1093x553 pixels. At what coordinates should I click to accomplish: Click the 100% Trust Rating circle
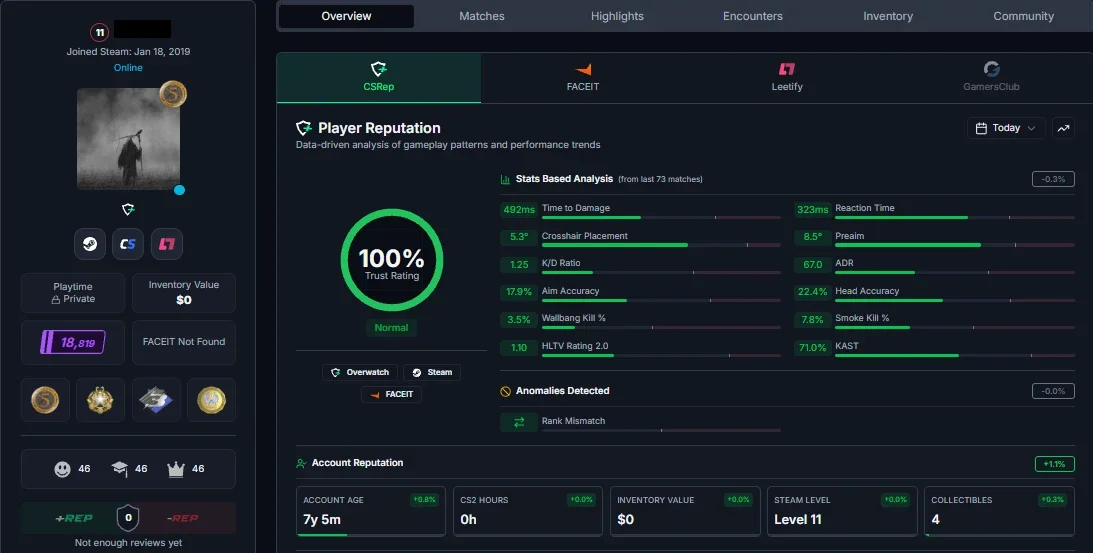click(x=392, y=259)
